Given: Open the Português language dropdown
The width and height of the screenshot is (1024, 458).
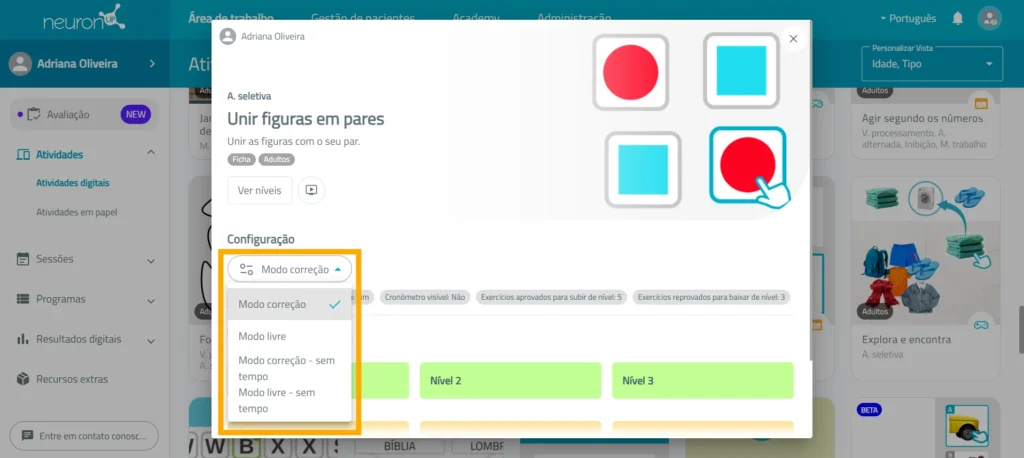Looking at the screenshot, I should [908, 18].
